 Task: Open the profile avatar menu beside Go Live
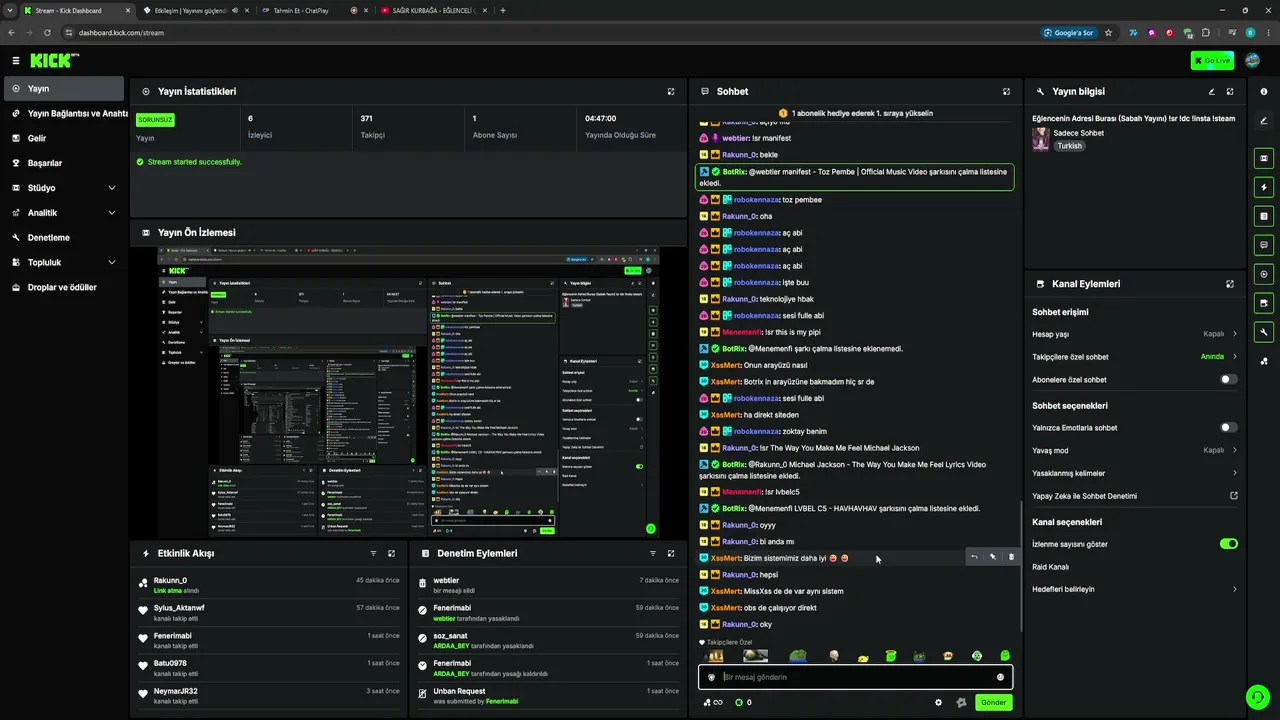coord(1252,61)
